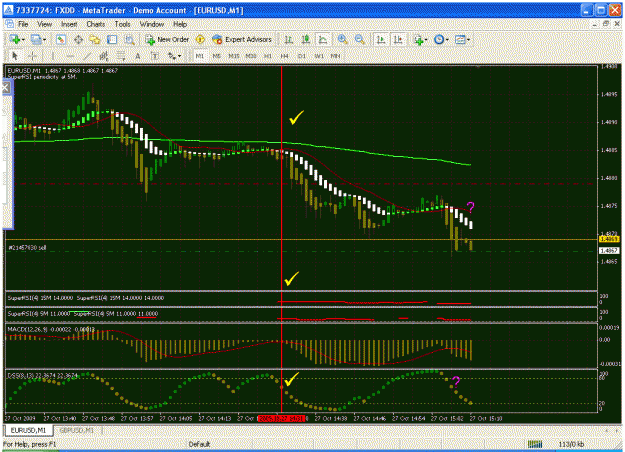
Task: Click the #21467030 sell order label
Action: coord(28,248)
